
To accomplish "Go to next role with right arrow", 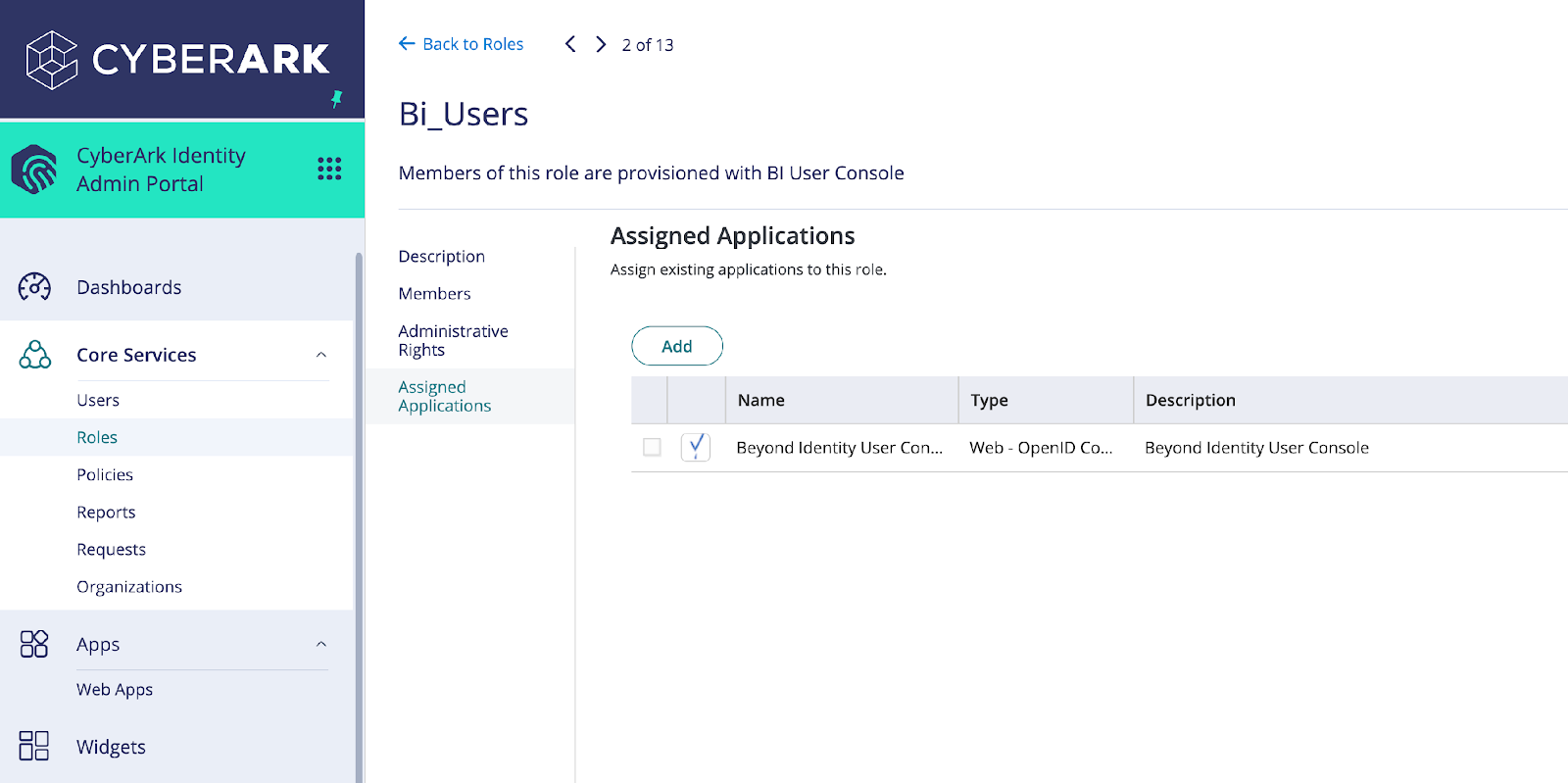I will 601,44.
